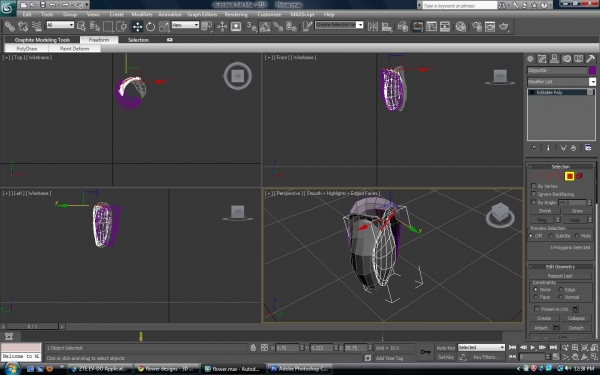The width and height of the screenshot is (600, 375).
Task: Open the Quick Access toolbar dropdown arrow
Action: (87, 5)
